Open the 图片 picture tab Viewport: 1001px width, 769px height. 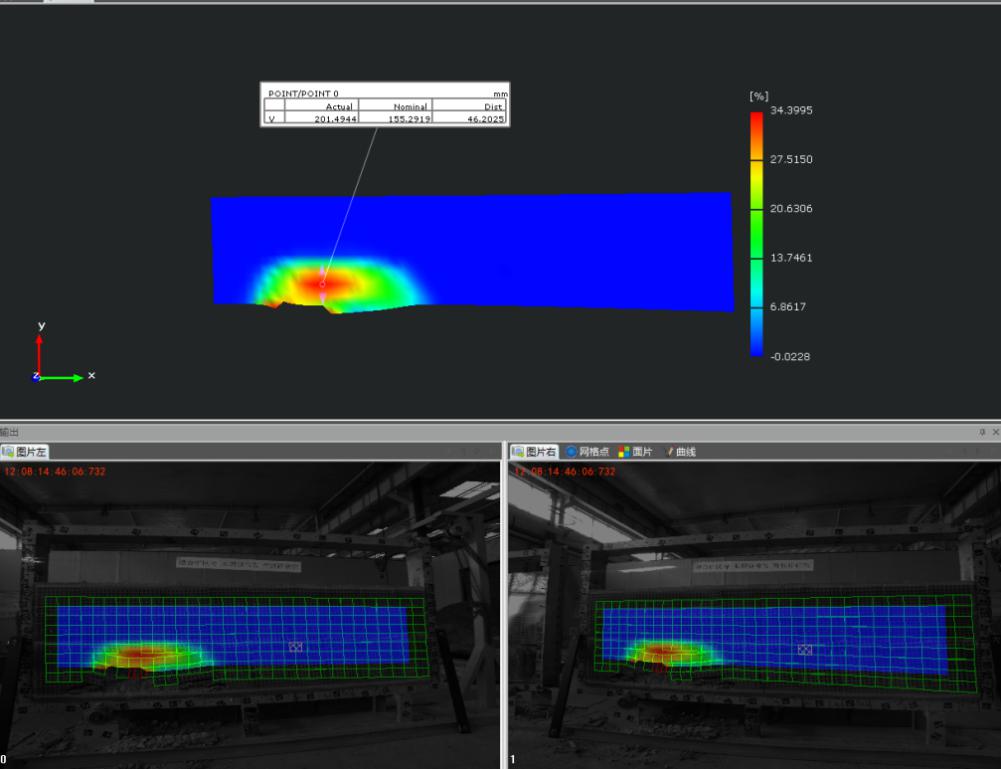(642, 452)
